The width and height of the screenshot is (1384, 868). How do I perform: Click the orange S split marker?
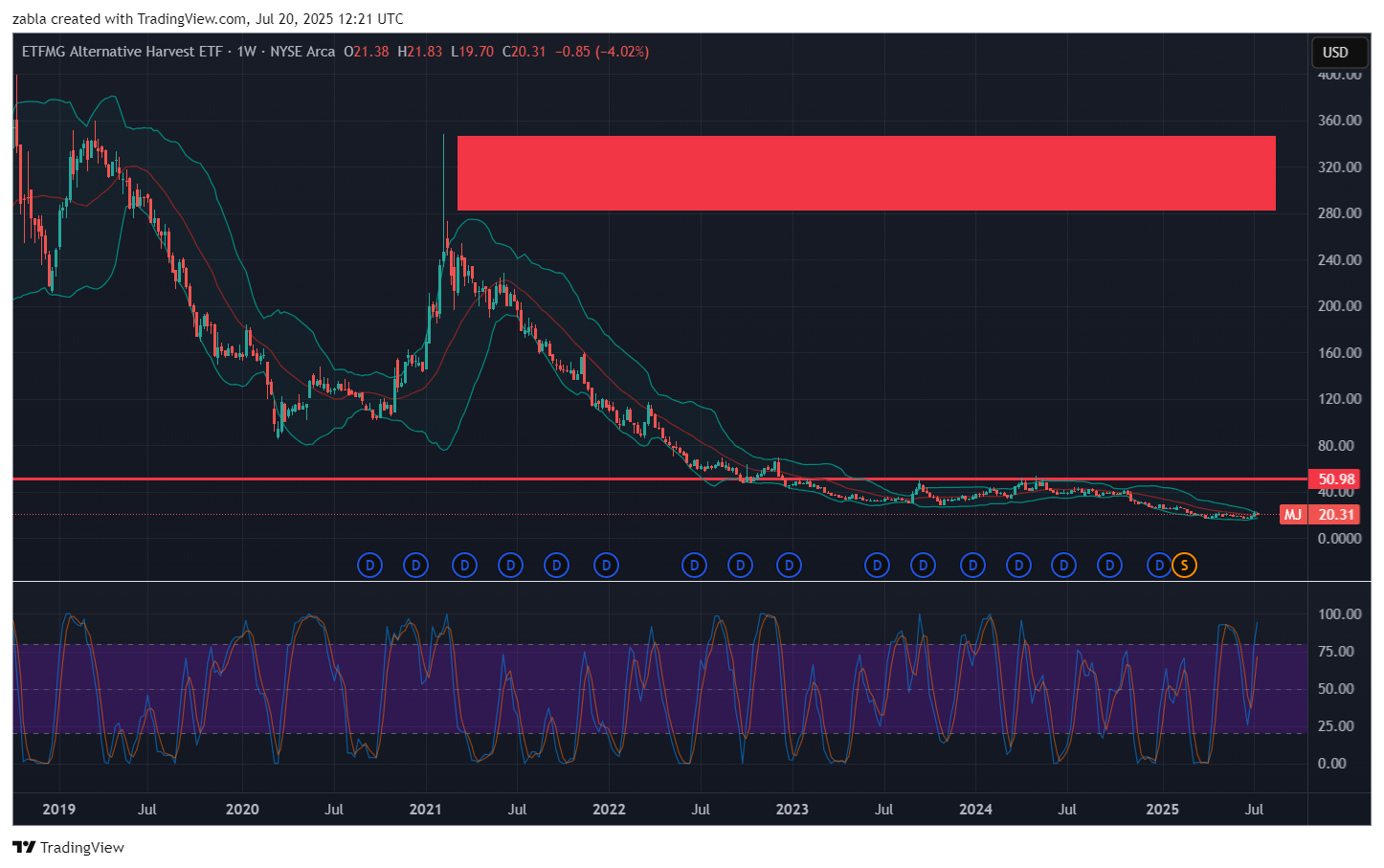click(x=1184, y=566)
